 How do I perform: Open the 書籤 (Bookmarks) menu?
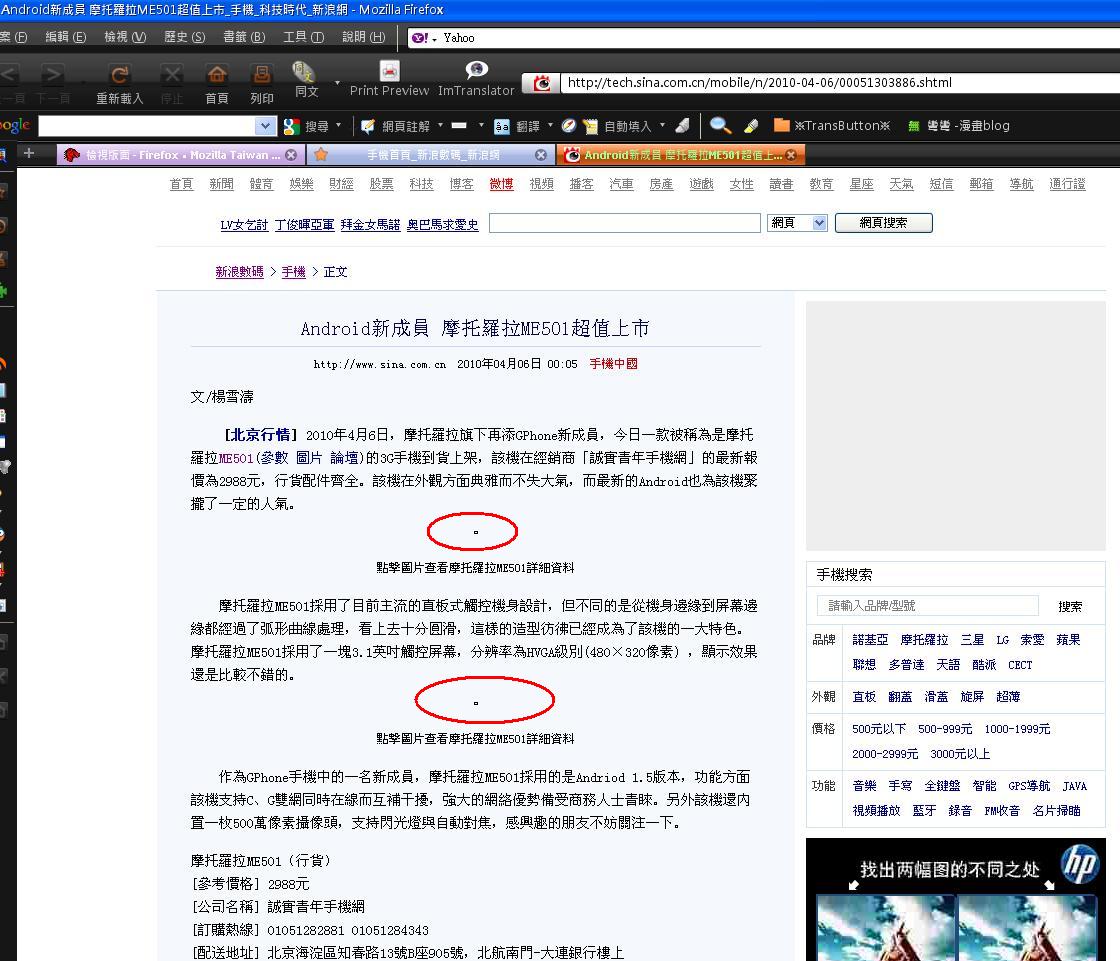tap(243, 37)
